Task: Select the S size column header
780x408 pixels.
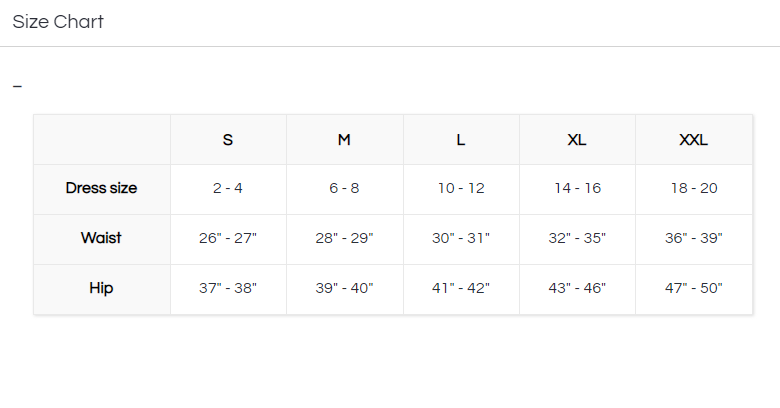Action: 228,140
